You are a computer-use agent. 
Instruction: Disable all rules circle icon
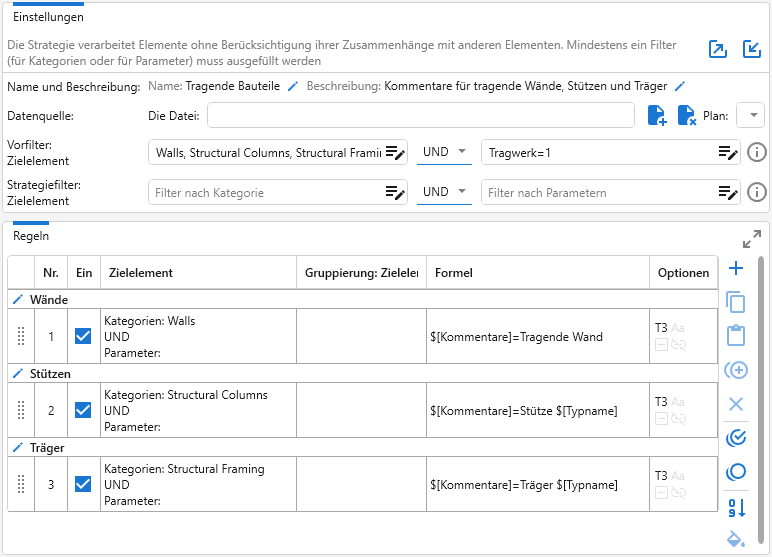[x=736, y=472]
